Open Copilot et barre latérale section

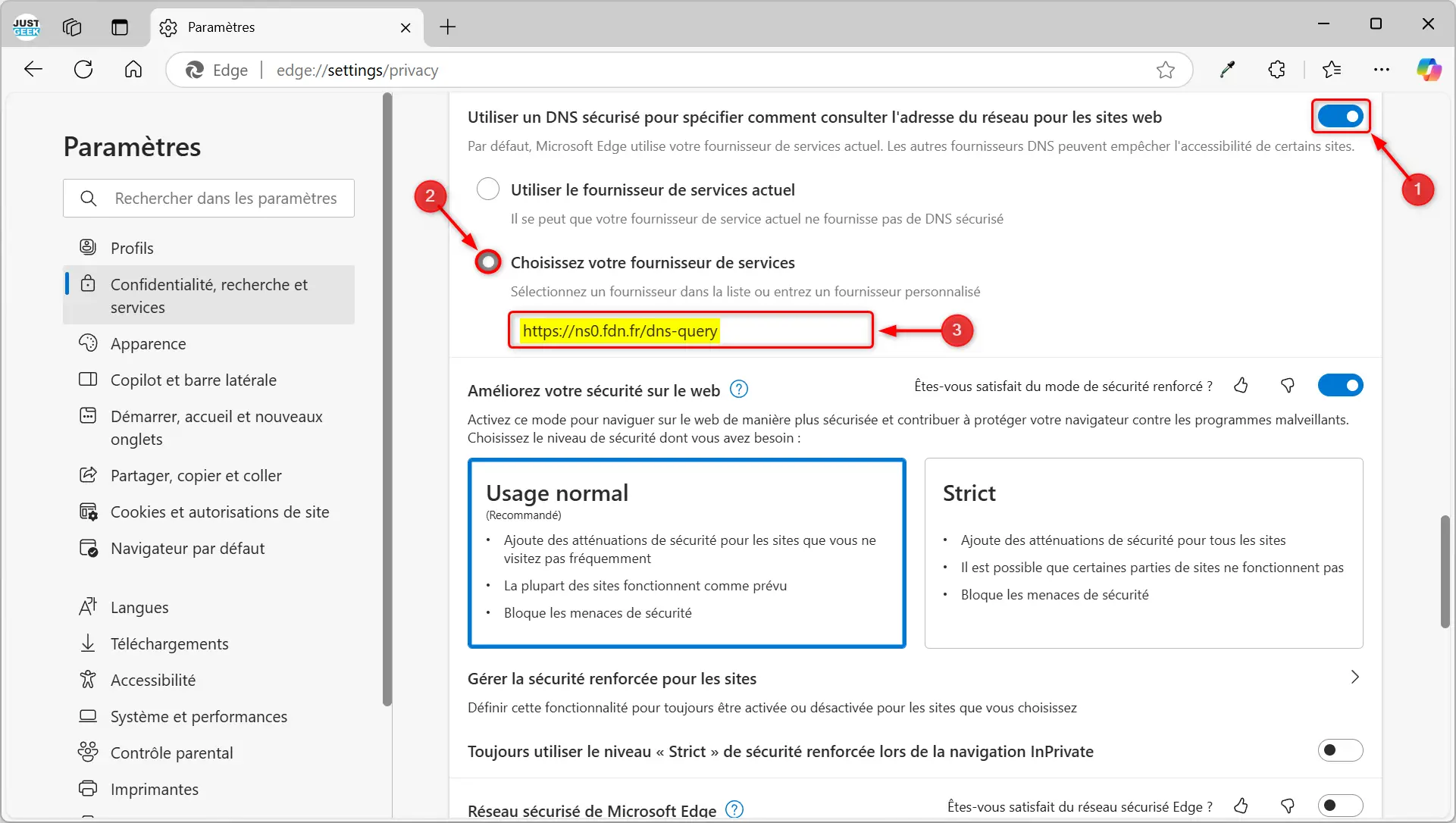point(208,380)
